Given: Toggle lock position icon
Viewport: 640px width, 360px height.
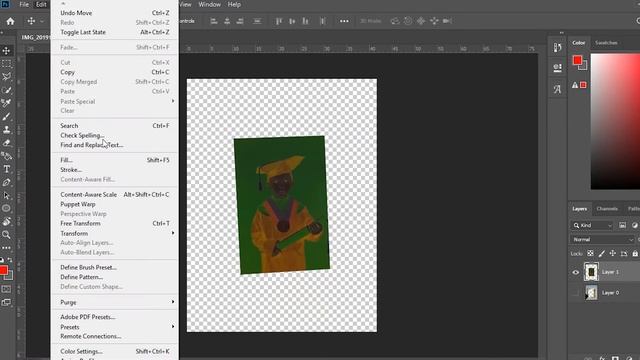Looking at the screenshot, I should click(613, 253).
